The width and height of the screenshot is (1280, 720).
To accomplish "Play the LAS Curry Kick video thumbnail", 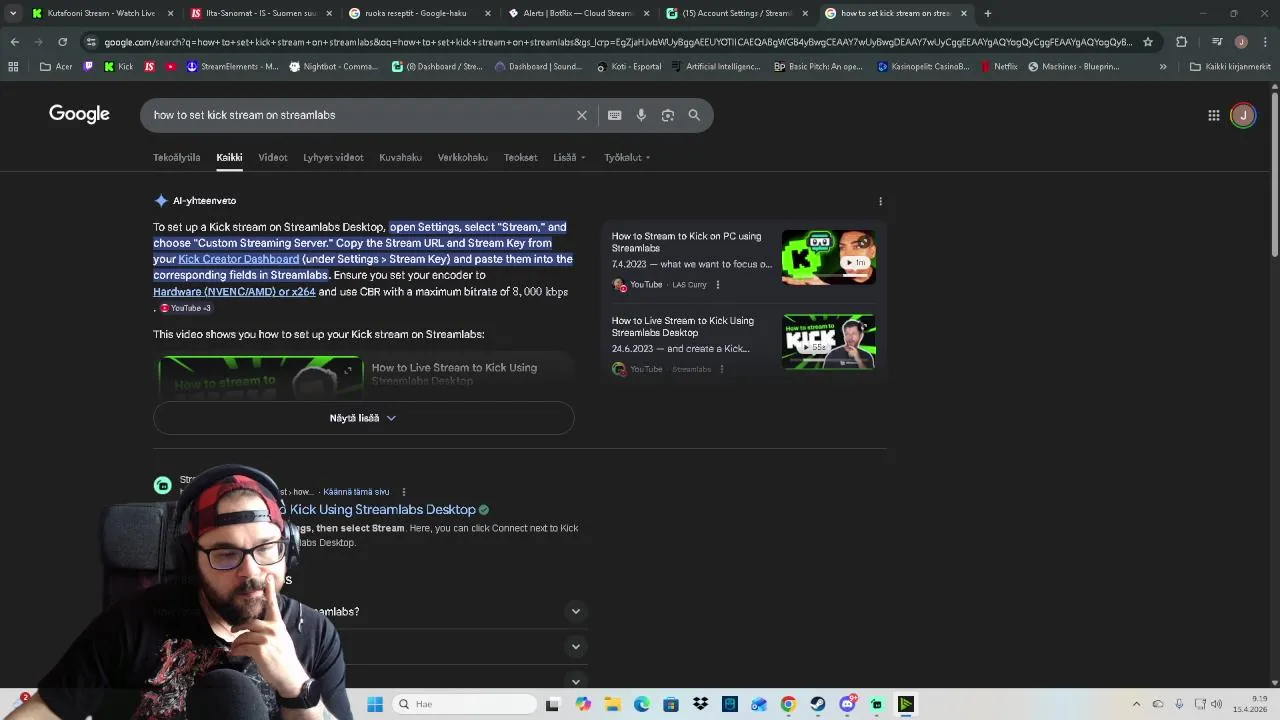I will pyautogui.click(x=828, y=258).
